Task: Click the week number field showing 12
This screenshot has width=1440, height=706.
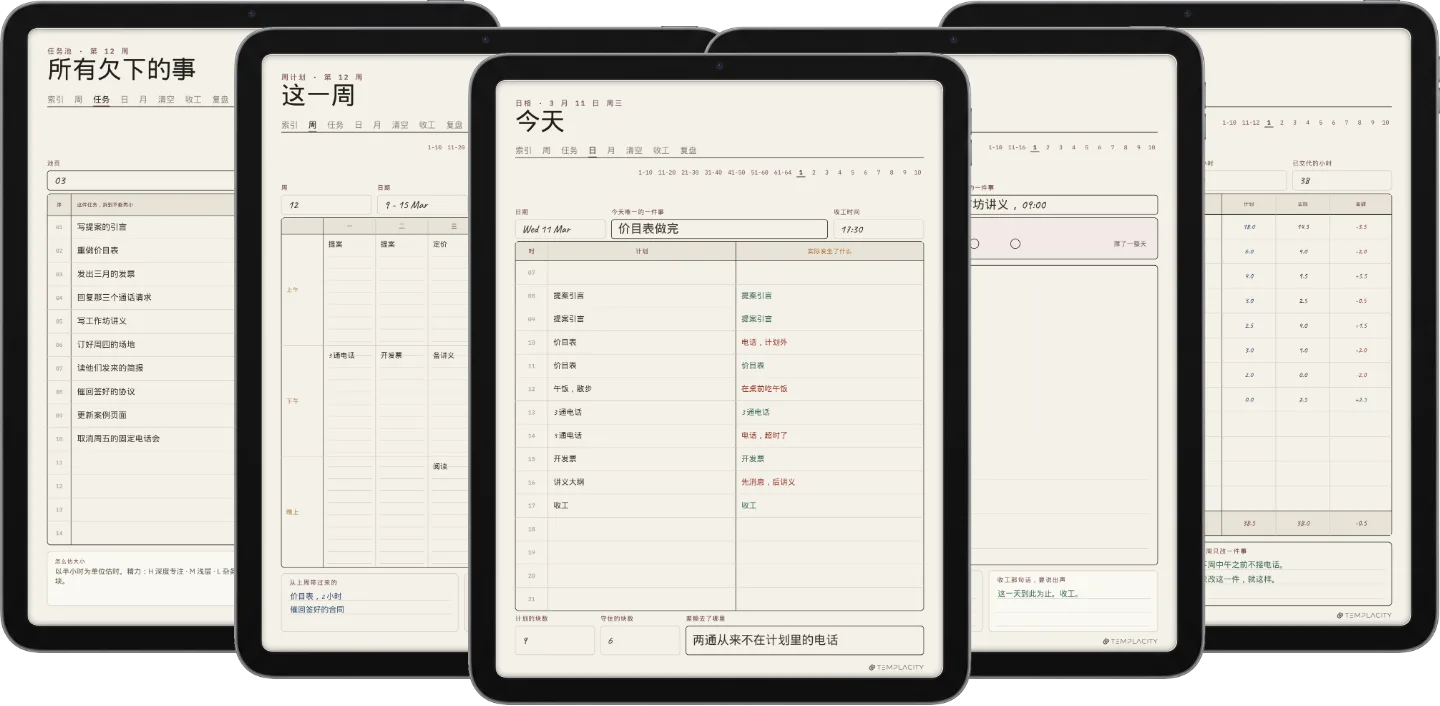Action: tap(326, 205)
